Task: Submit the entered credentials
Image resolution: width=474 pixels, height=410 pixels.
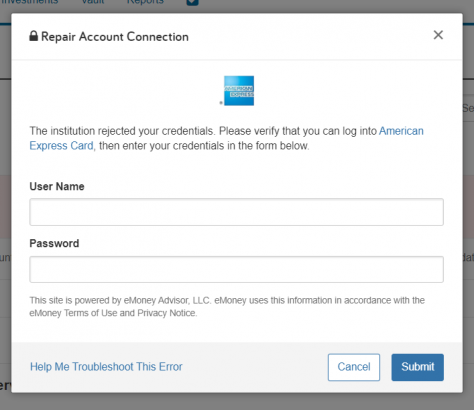Action: coord(417,367)
